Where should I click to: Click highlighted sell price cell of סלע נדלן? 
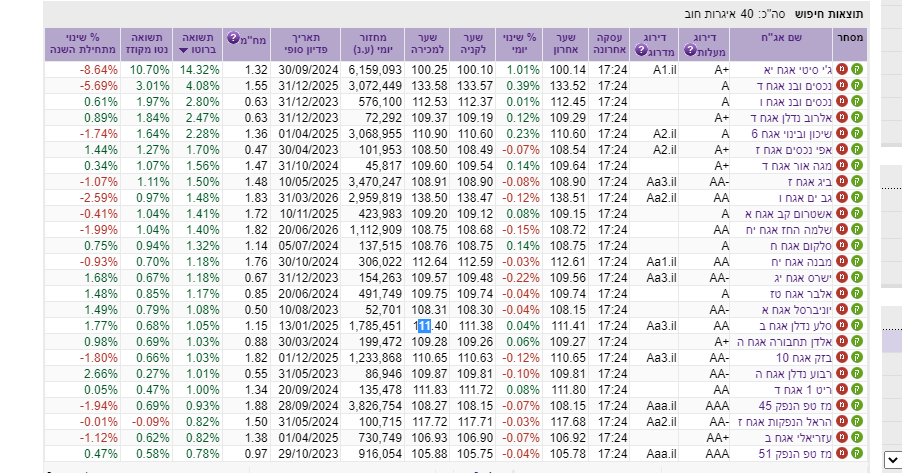coord(425,325)
